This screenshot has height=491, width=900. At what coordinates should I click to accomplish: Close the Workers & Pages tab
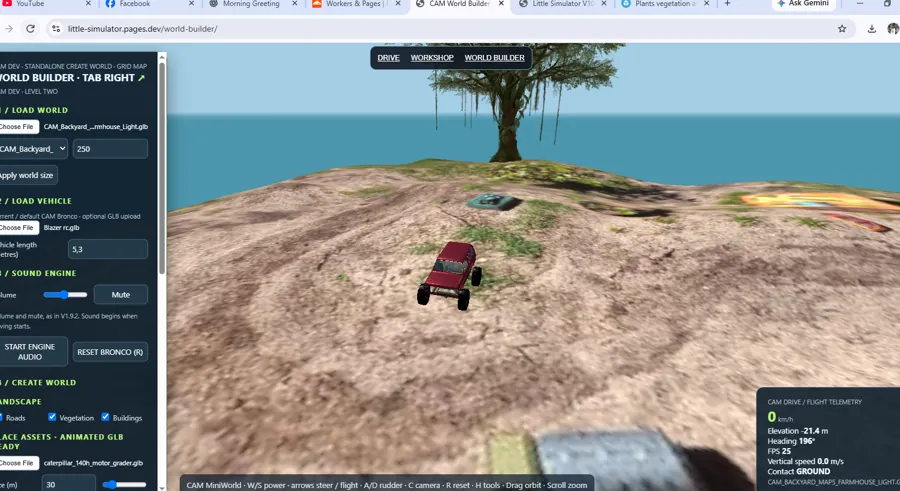point(398,3)
